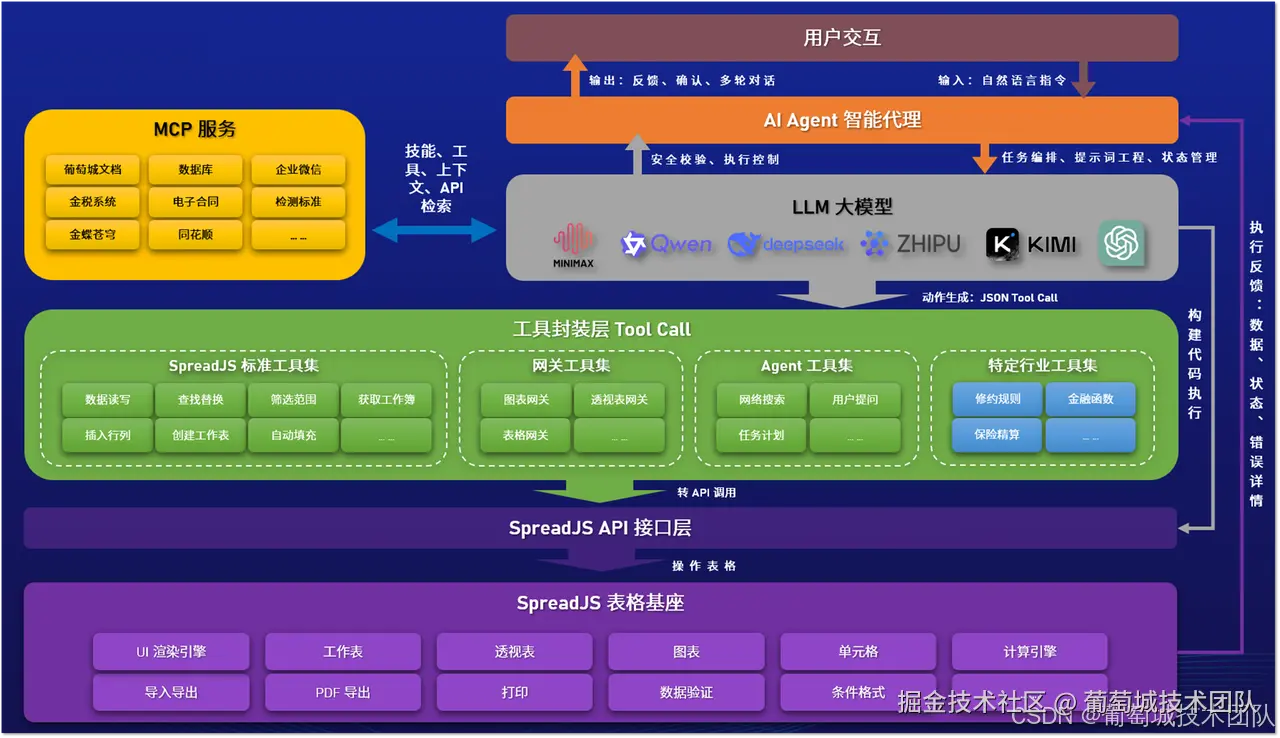
Task: Click the 动作生成：JSON Tool Call label
Action: [989, 297]
